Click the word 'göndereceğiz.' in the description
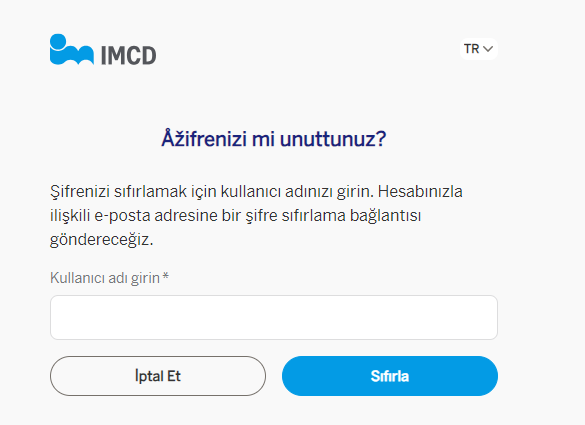 coord(101,240)
